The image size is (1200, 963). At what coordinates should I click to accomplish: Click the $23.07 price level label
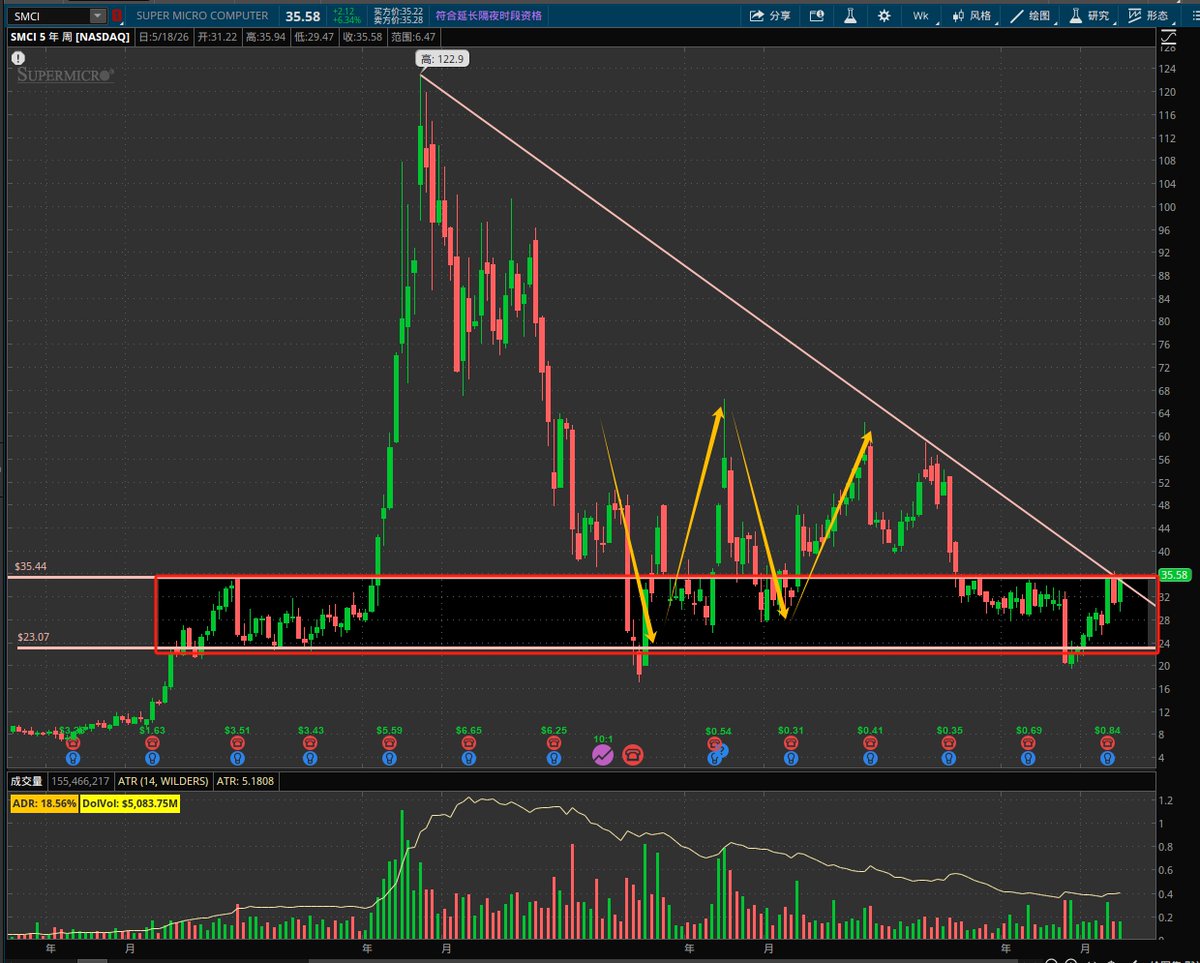pyautogui.click(x=31, y=636)
